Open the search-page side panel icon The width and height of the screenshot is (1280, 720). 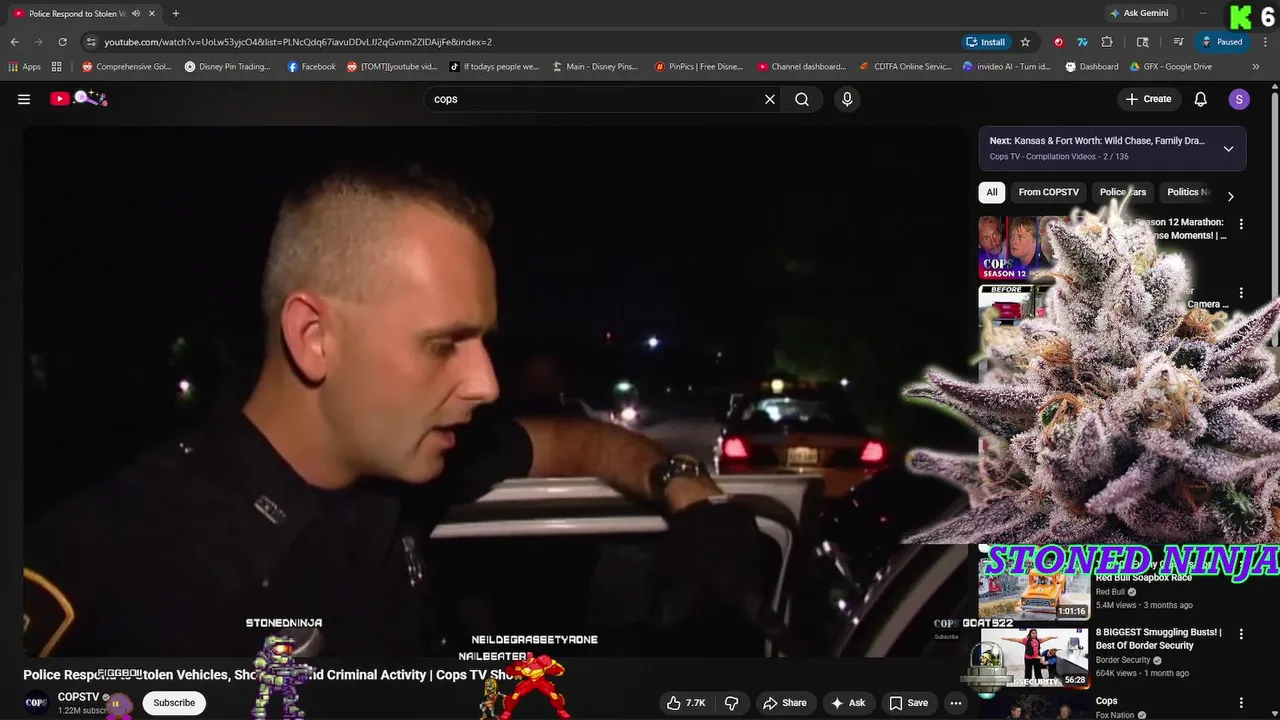coord(1143,42)
